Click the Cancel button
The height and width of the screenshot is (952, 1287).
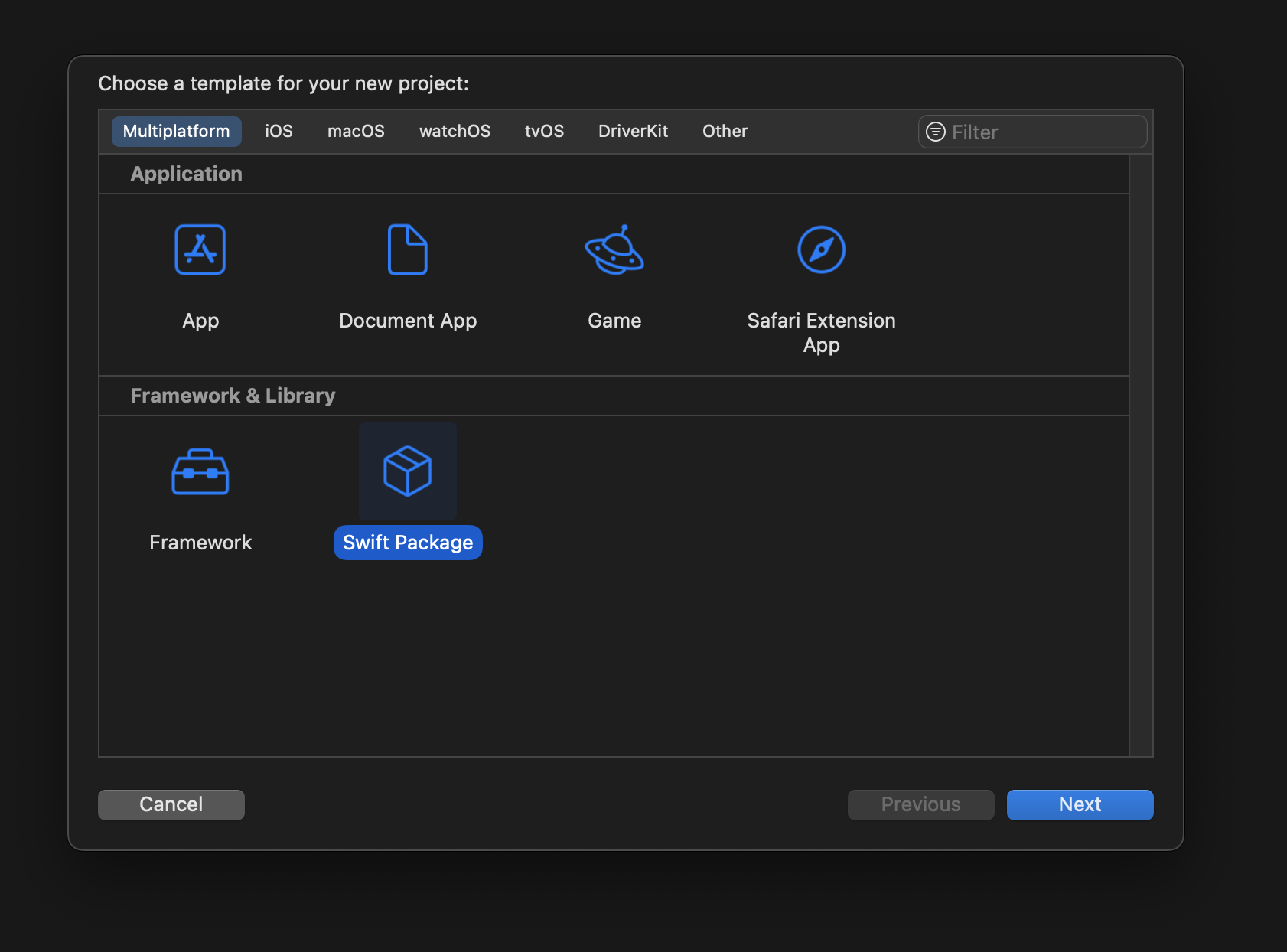171,804
